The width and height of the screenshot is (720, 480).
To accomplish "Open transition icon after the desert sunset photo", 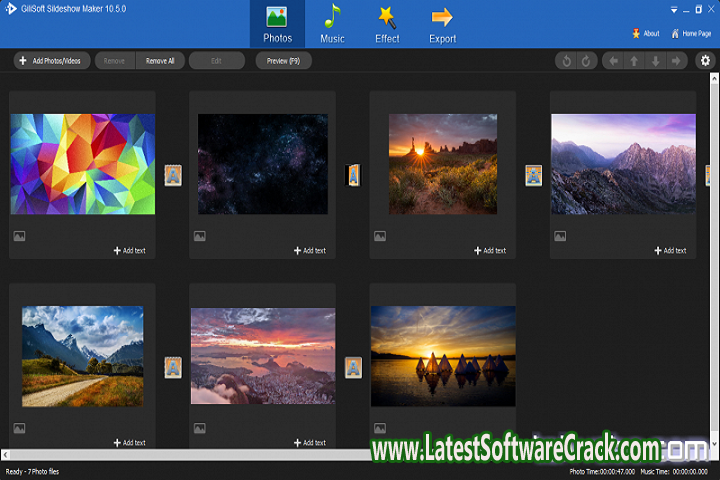I will click(533, 176).
